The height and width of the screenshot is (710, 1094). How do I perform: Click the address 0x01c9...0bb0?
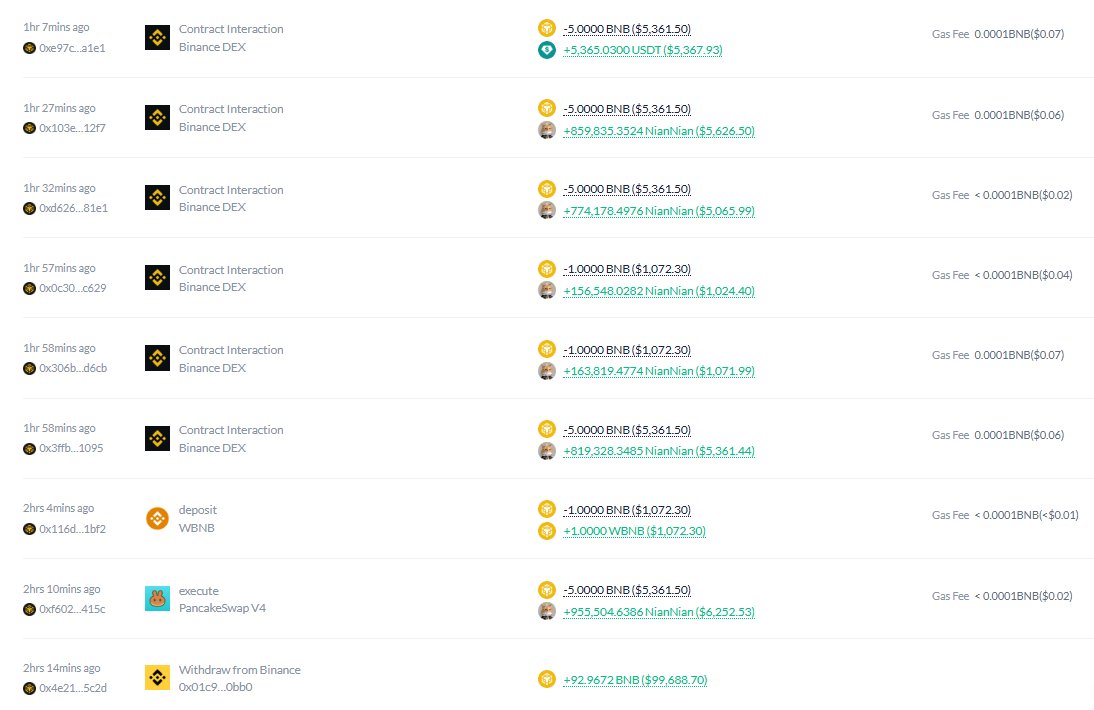click(x=216, y=687)
